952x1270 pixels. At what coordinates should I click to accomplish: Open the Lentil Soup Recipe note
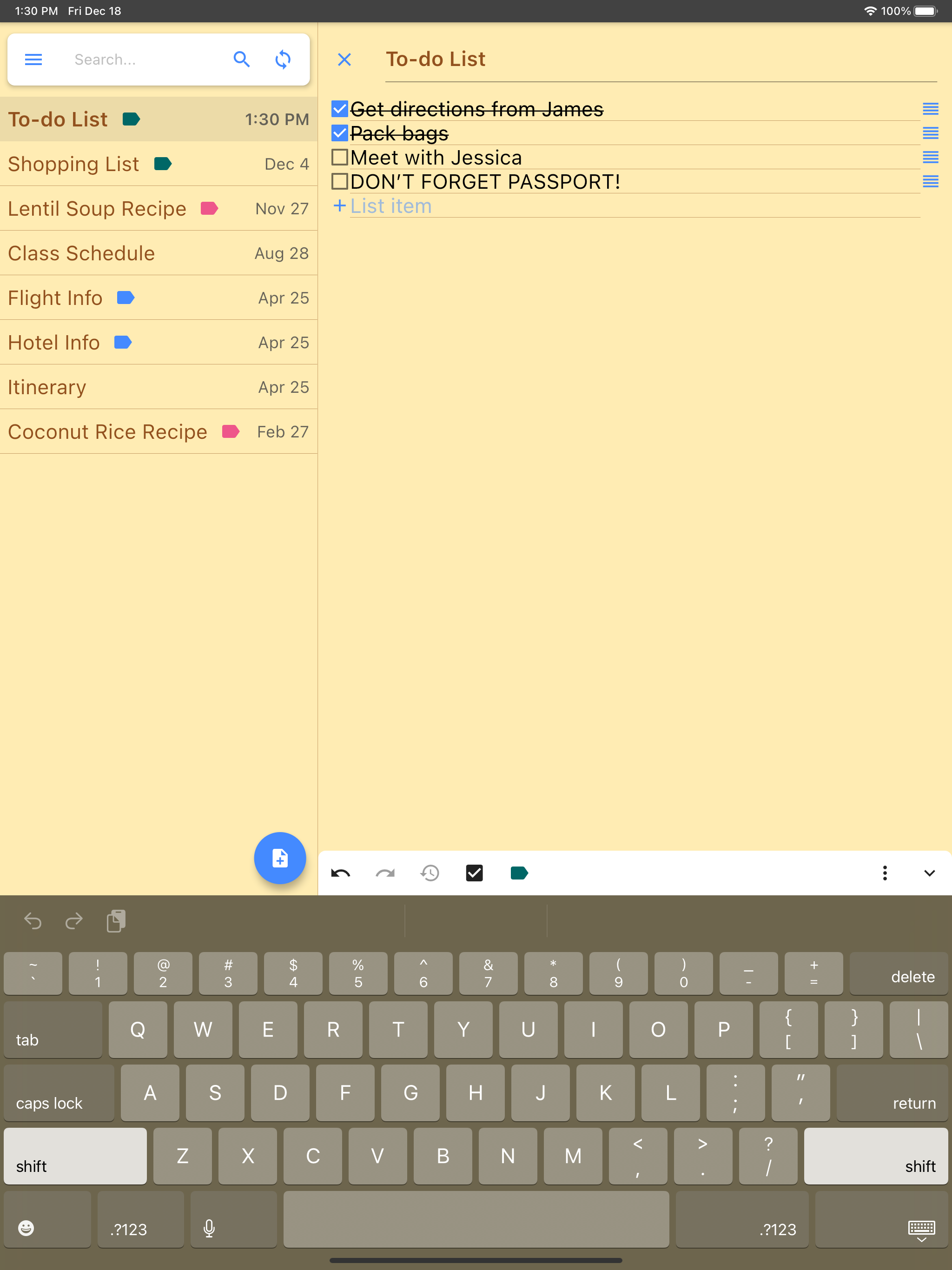pos(159,208)
